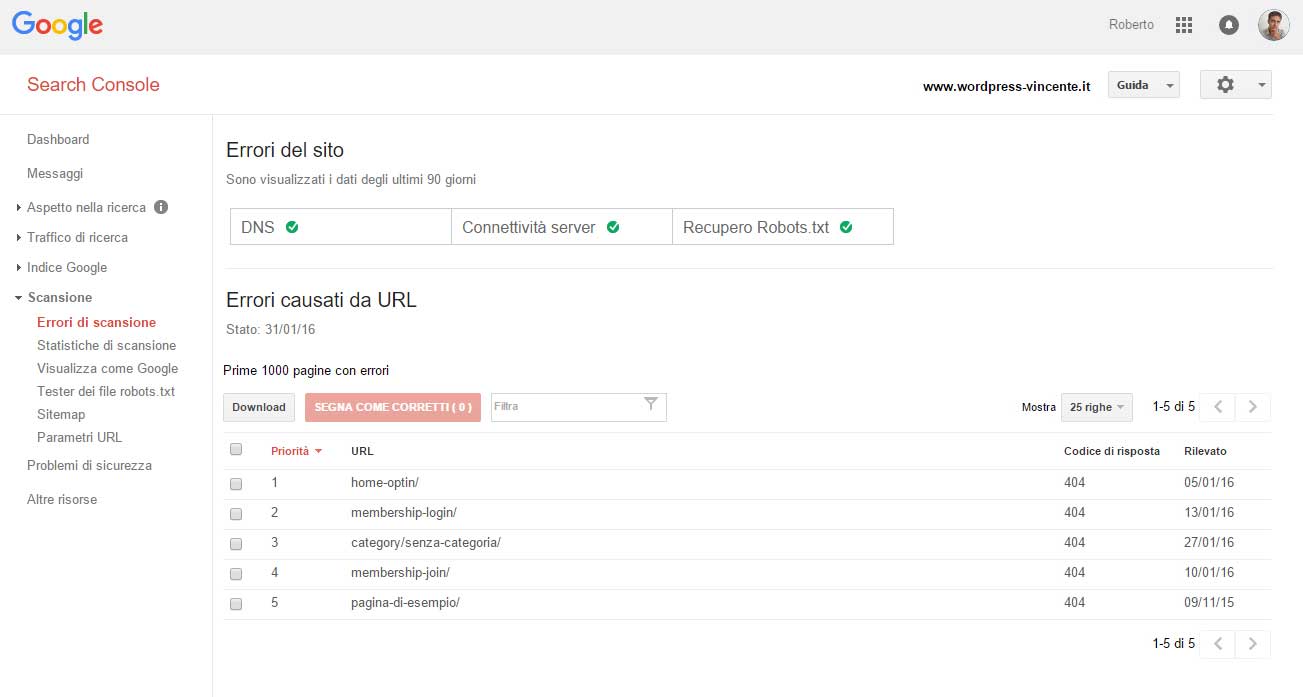Click the Recupero Robots.txt green check
The height and width of the screenshot is (697, 1303).
point(846,227)
